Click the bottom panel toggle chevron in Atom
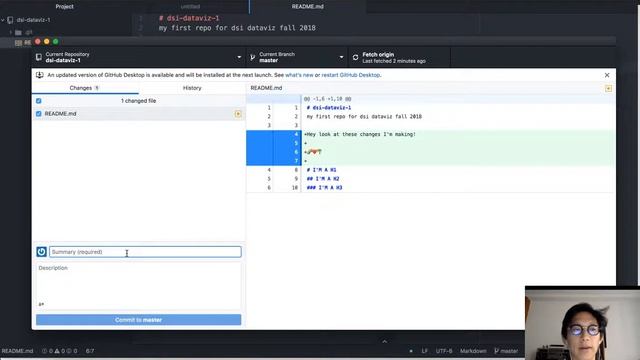The width and height of the screenshot is (640, 360). [x=384, y=341]
